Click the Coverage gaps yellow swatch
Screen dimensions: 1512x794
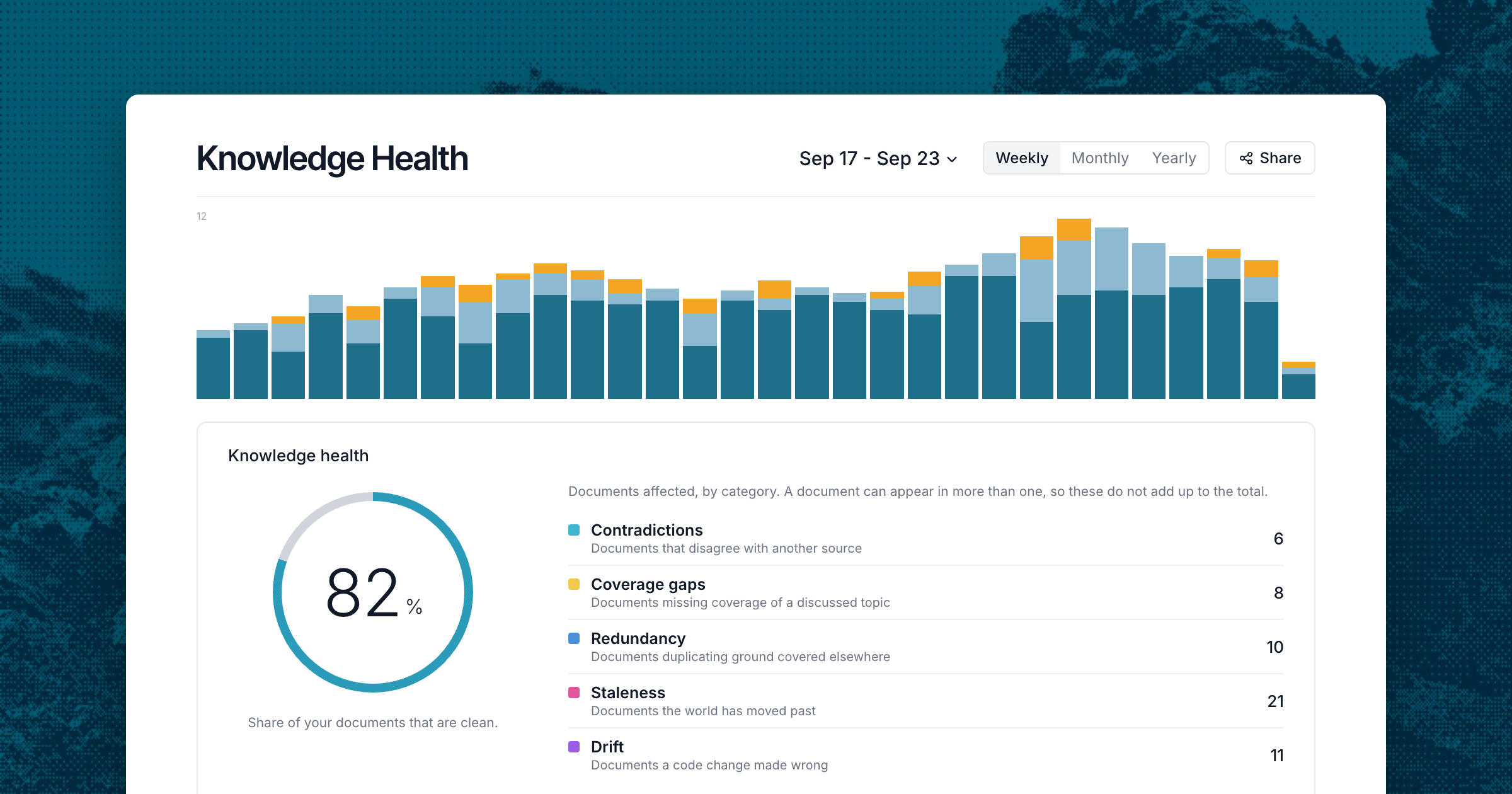pyautogui.click(x=574, y=584)
